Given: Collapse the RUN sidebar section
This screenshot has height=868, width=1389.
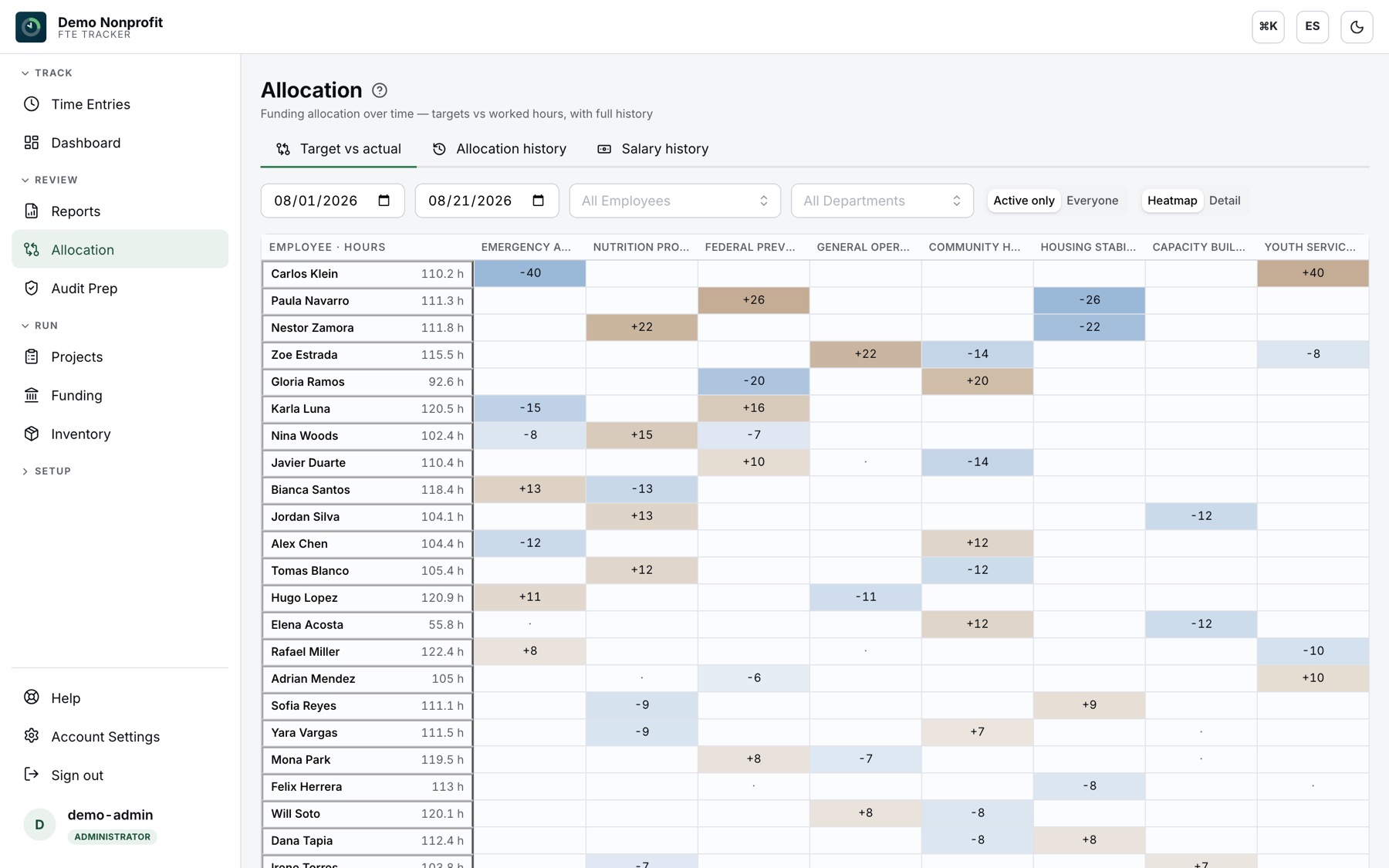Looking at the screenshot, I should tap(39, 326).
